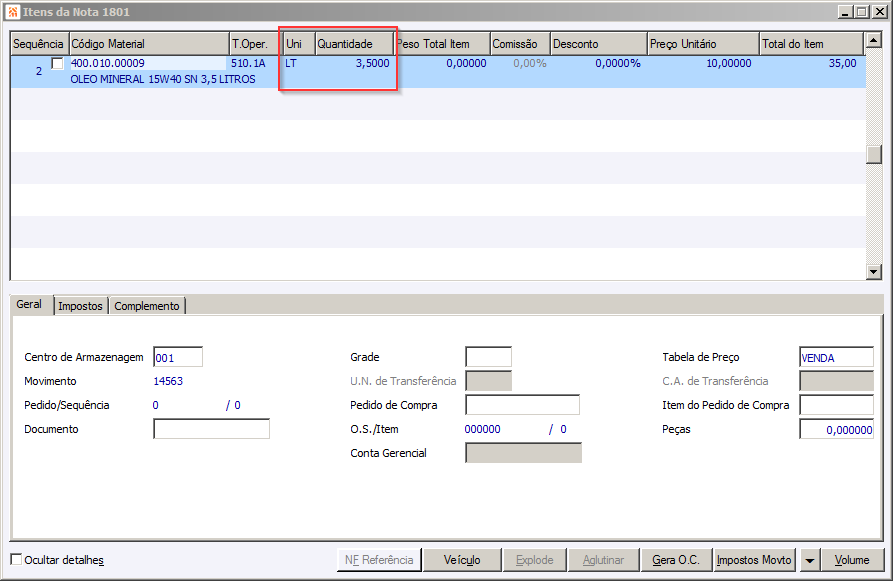This screenshot has height=581, width=893.
Task: Click the Peças field showing 0,000000
Action: click(836, 429)
